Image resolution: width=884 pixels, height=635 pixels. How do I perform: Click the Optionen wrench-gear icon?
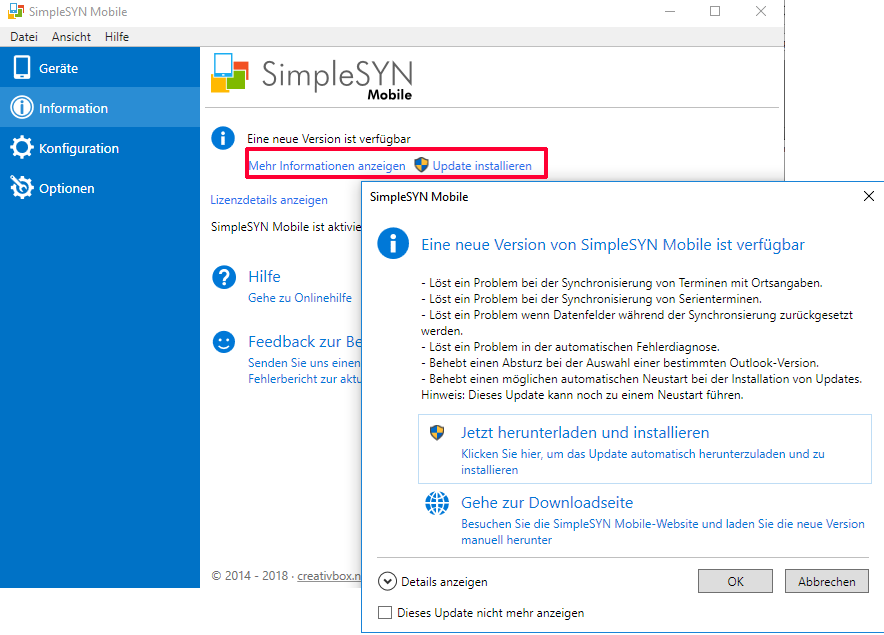(21, 188)
